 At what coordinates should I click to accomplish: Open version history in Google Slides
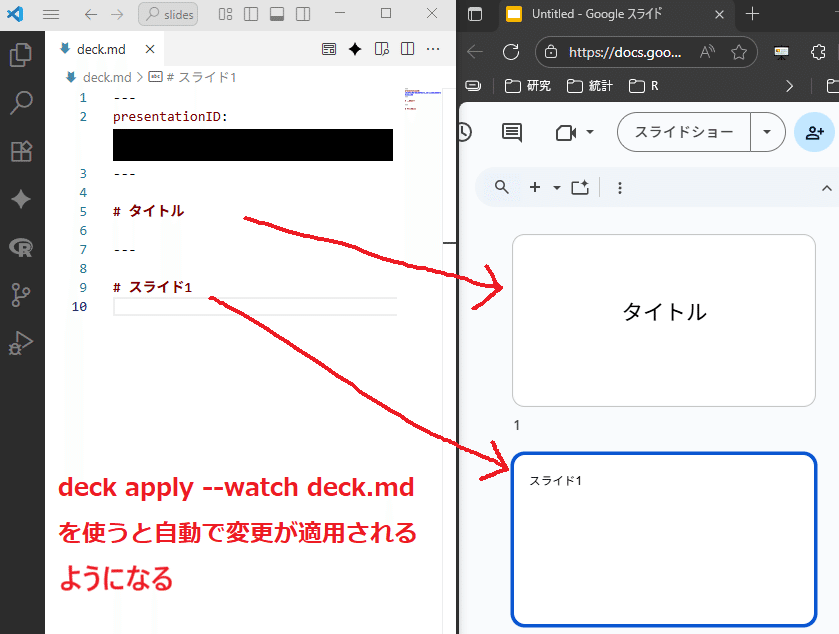tap(464, 132)
